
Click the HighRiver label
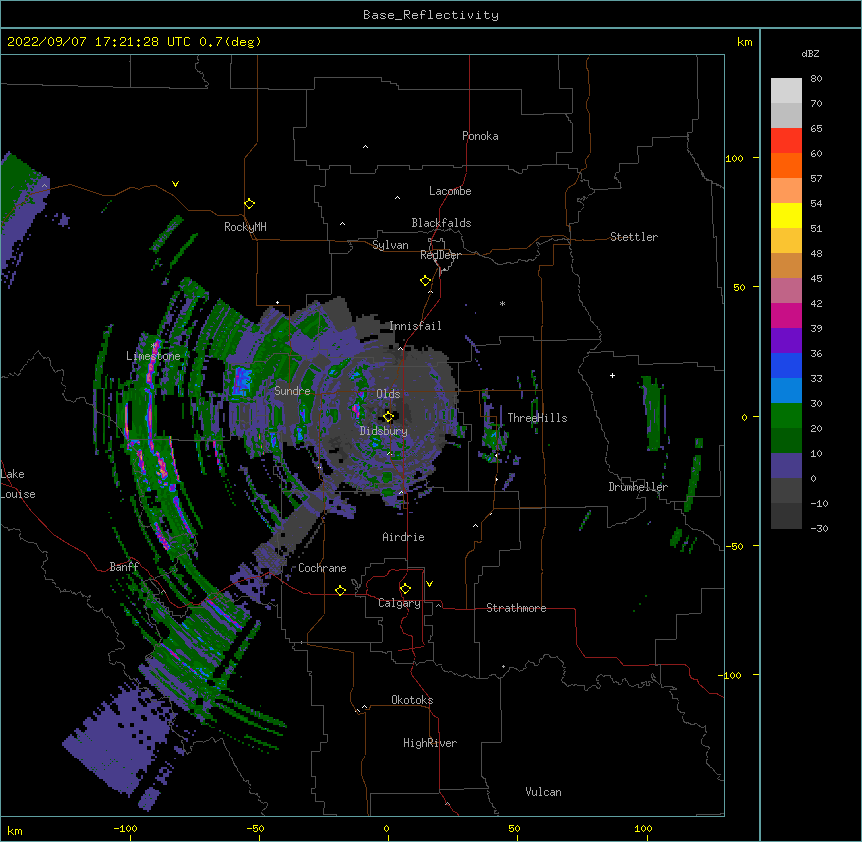coord(430,743)
